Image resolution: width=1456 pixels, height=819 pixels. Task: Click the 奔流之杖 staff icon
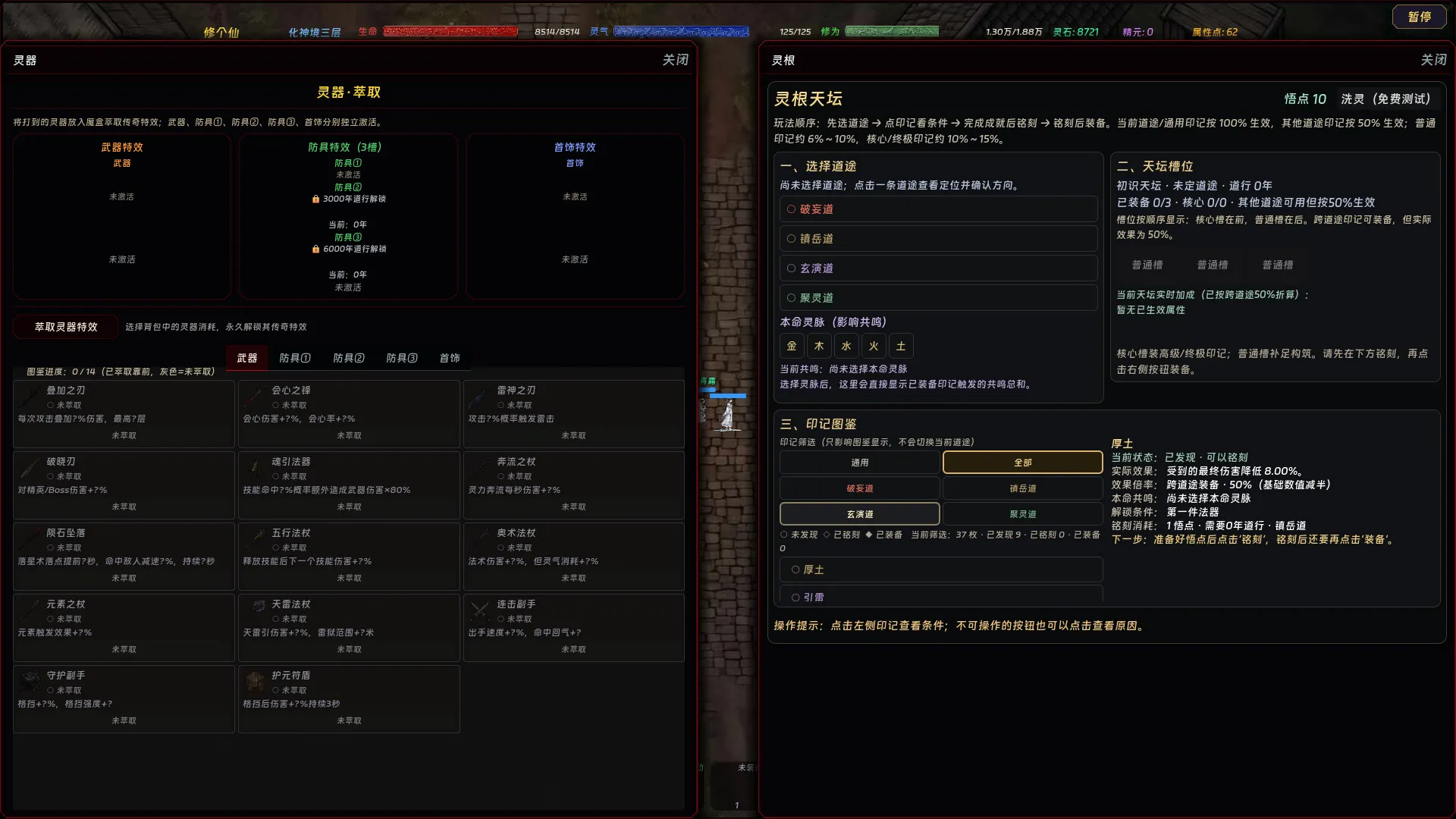tap(481, 468)
